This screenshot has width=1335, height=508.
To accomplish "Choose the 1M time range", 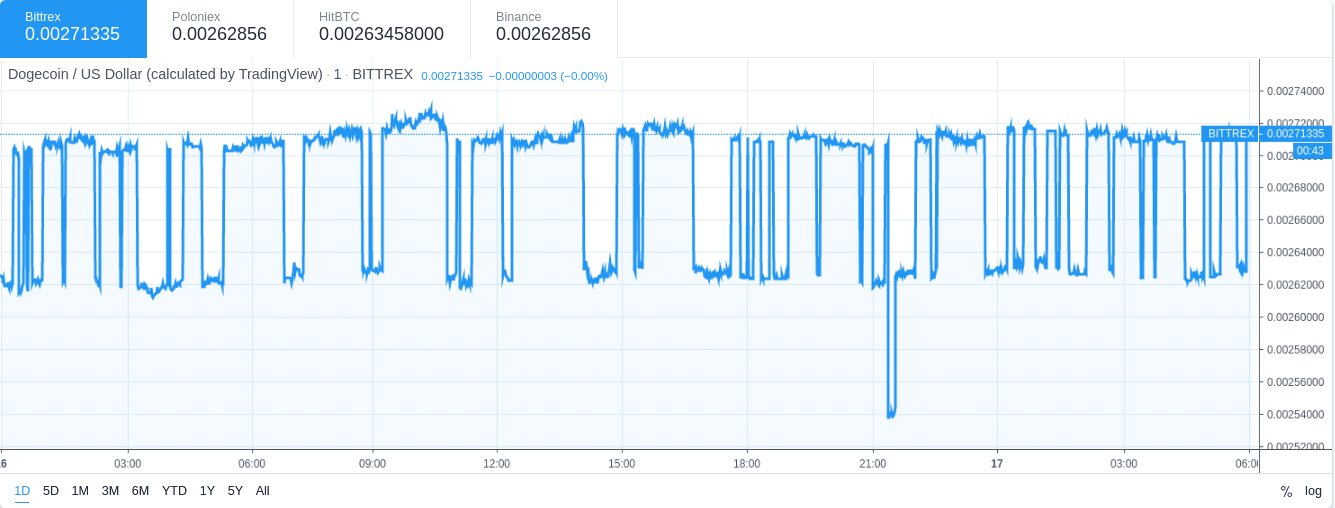I will click(80, 491).
